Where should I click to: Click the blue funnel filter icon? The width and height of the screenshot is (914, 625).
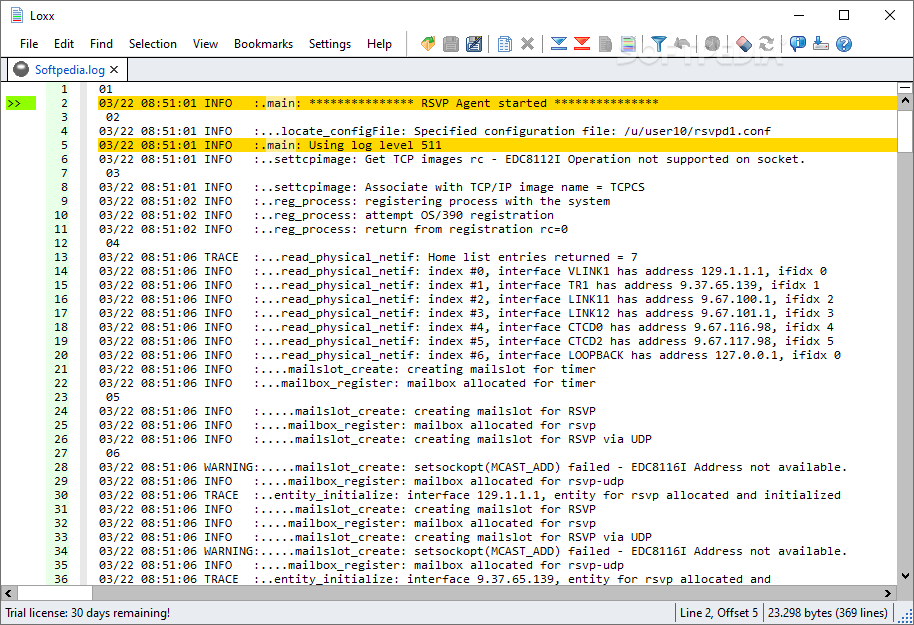point(659,44)
